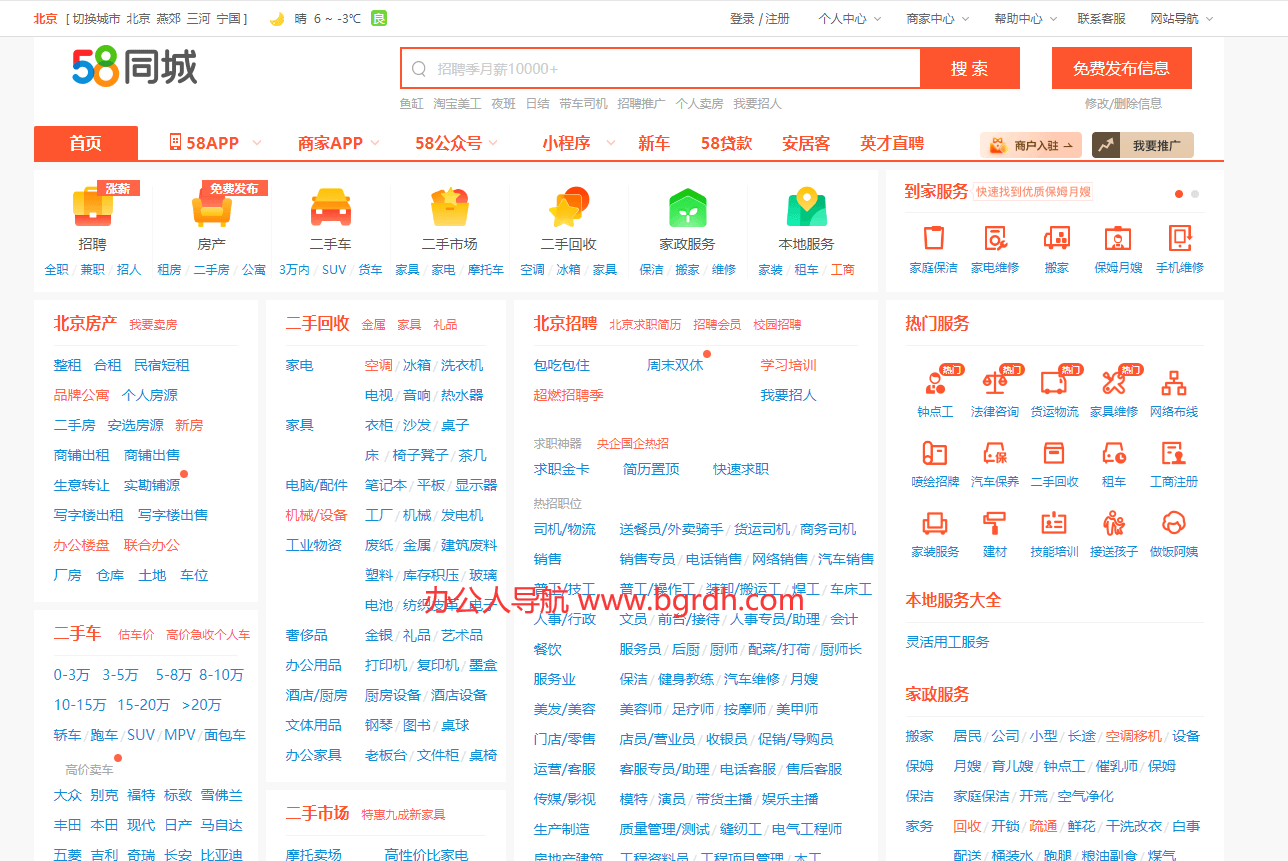Open the 招聘 briefcase icon
The width and height of the screenshot is (1288, 861).
coord(92,208)
